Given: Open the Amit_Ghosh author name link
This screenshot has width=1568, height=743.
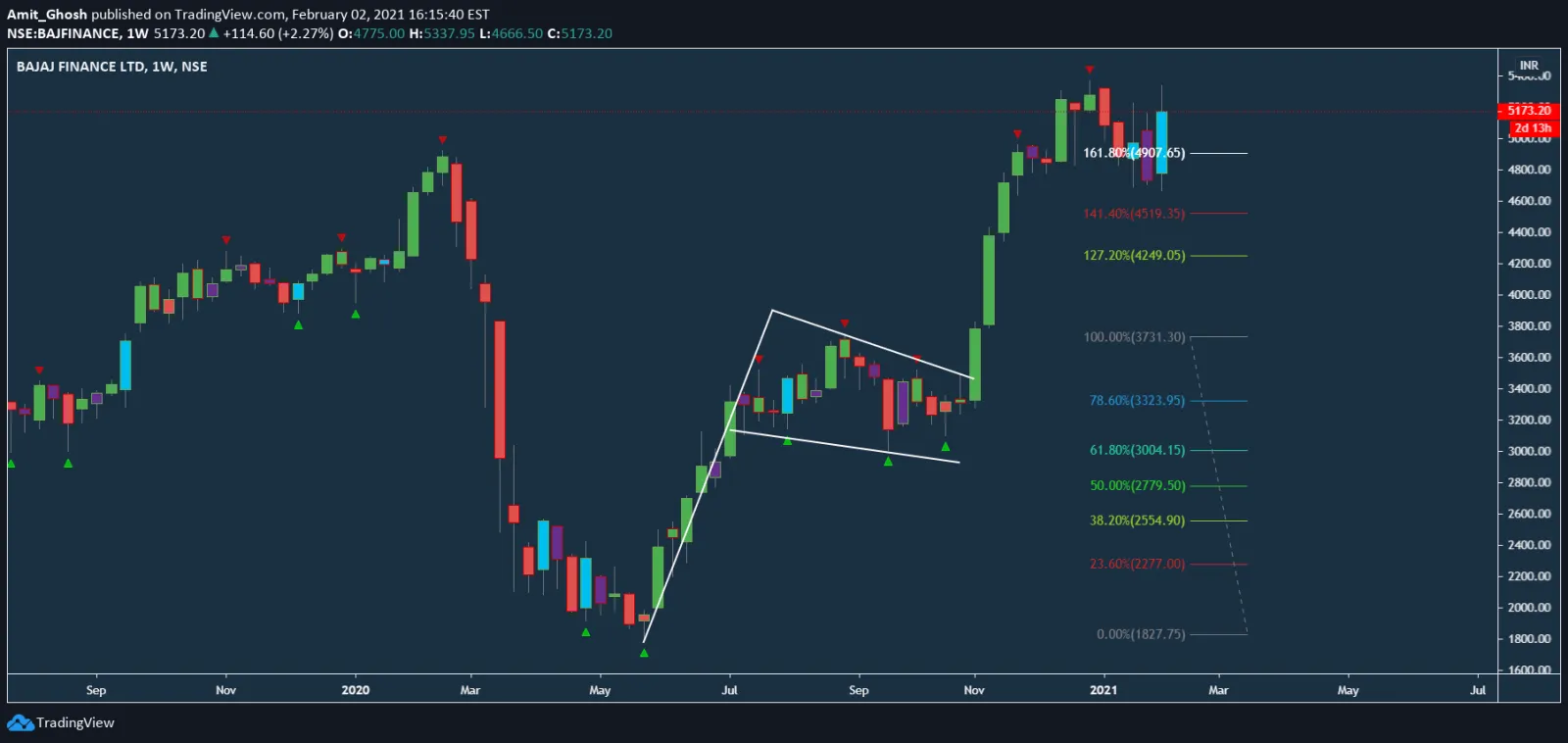Looking at the screenshot, I should pos(47,15).
